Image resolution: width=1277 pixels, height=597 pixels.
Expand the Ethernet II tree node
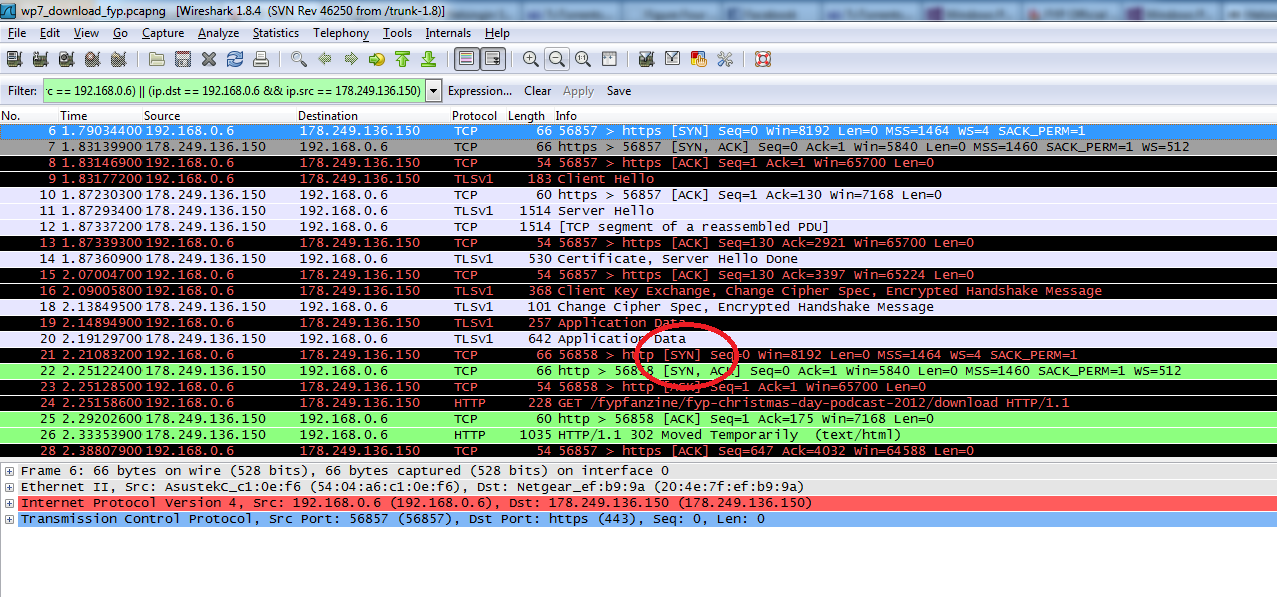coord(9,487)
